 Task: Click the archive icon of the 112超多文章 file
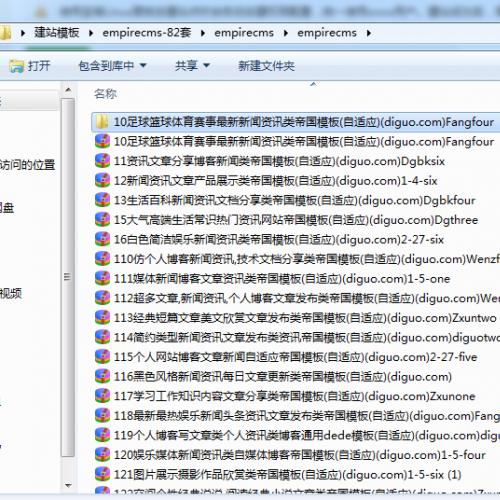click(102, 298)
